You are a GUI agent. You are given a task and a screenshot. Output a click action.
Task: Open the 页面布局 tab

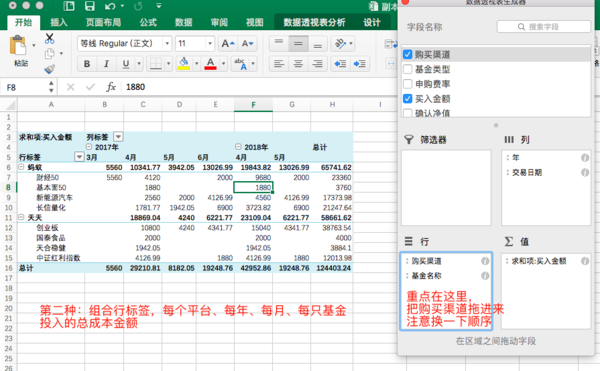104,22
